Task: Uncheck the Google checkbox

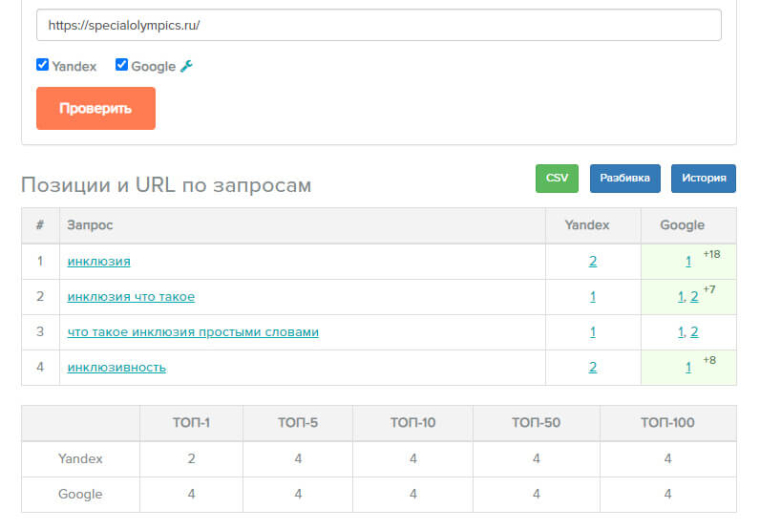Action: [122, 65]
